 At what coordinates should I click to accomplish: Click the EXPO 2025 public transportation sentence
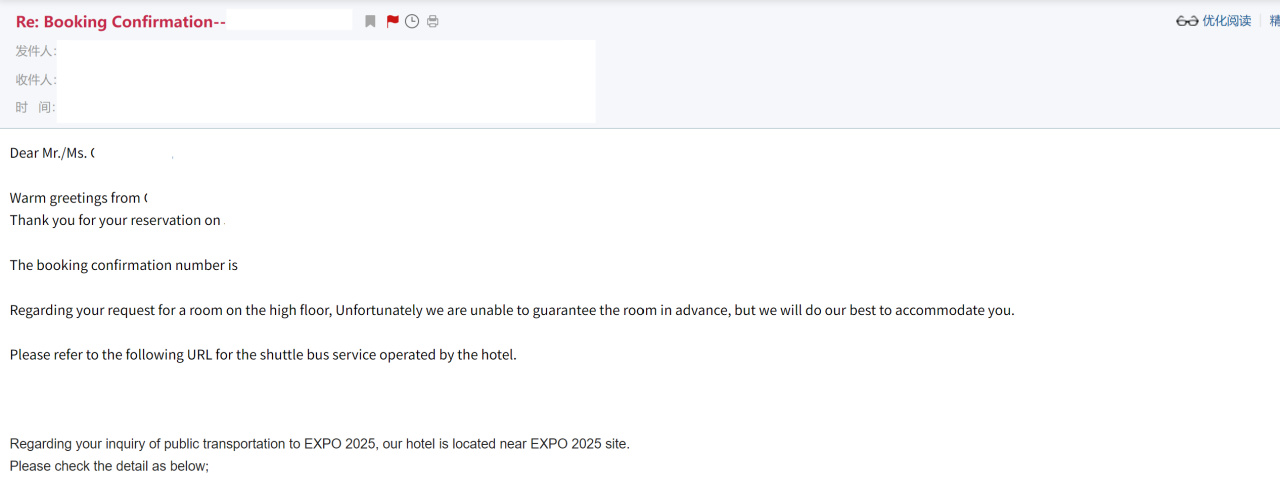[x=320, y=443]
